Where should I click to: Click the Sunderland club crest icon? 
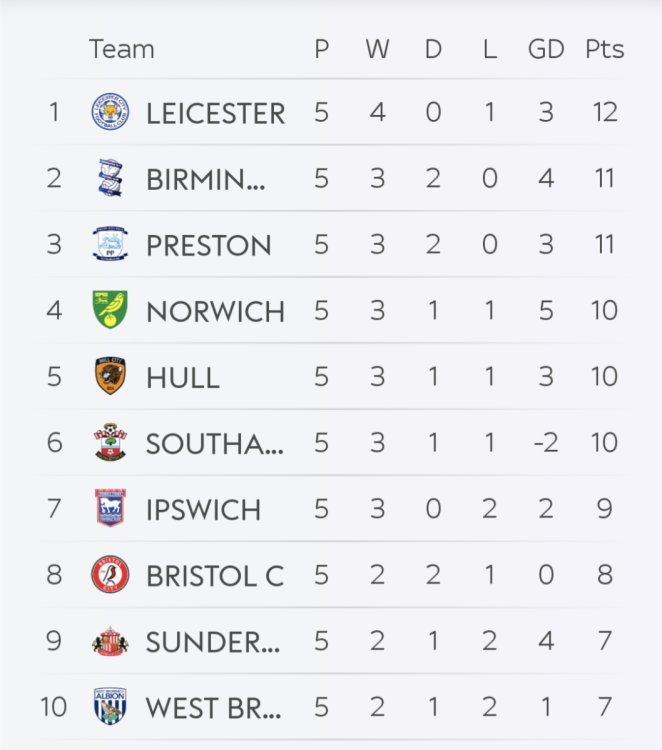click(109, 641)
